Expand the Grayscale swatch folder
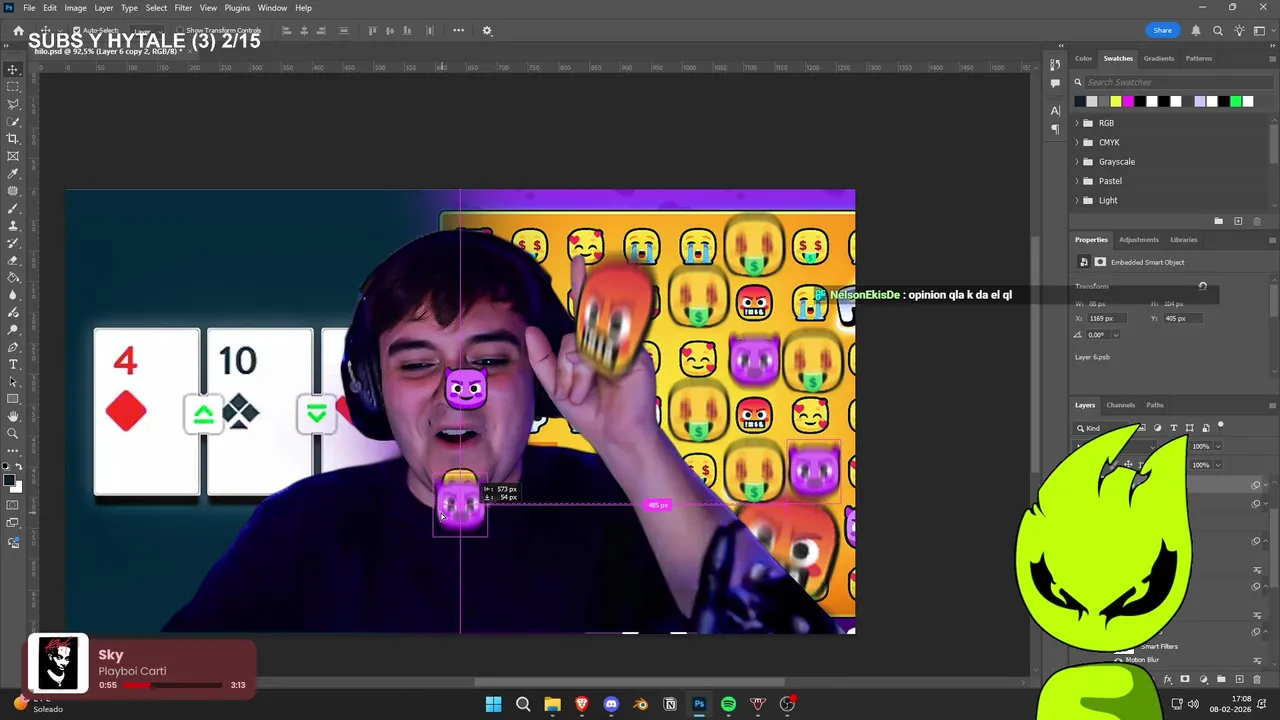Viewport: 1280px width, 720px height. coord(1077,162)
